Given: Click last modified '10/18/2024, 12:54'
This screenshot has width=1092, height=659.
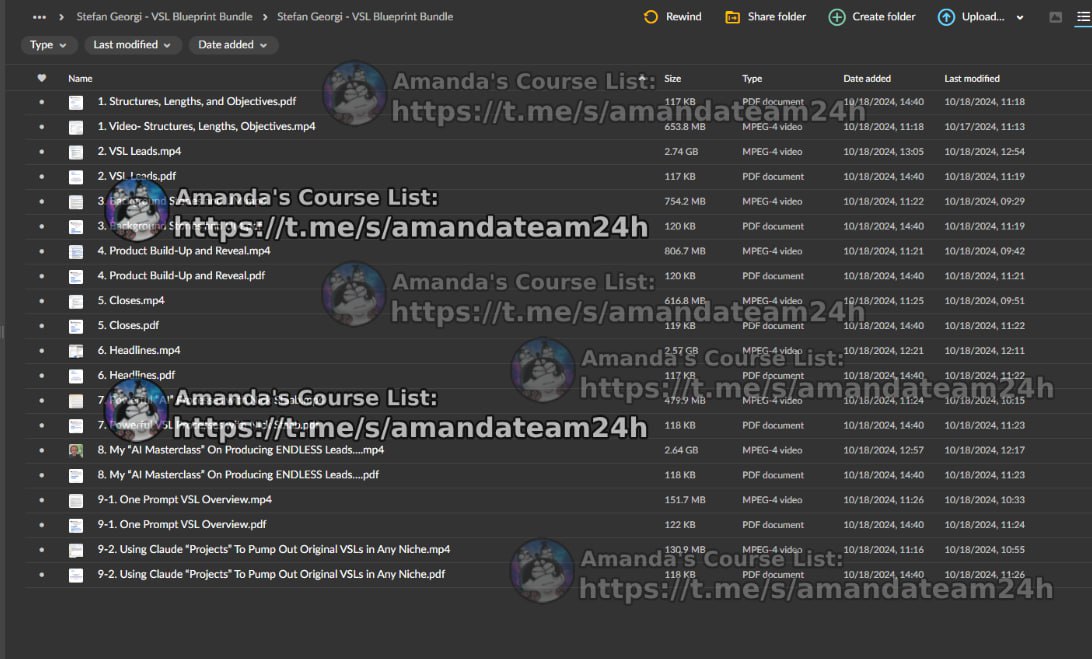Looking at the screenshot, I should (984, 151).
